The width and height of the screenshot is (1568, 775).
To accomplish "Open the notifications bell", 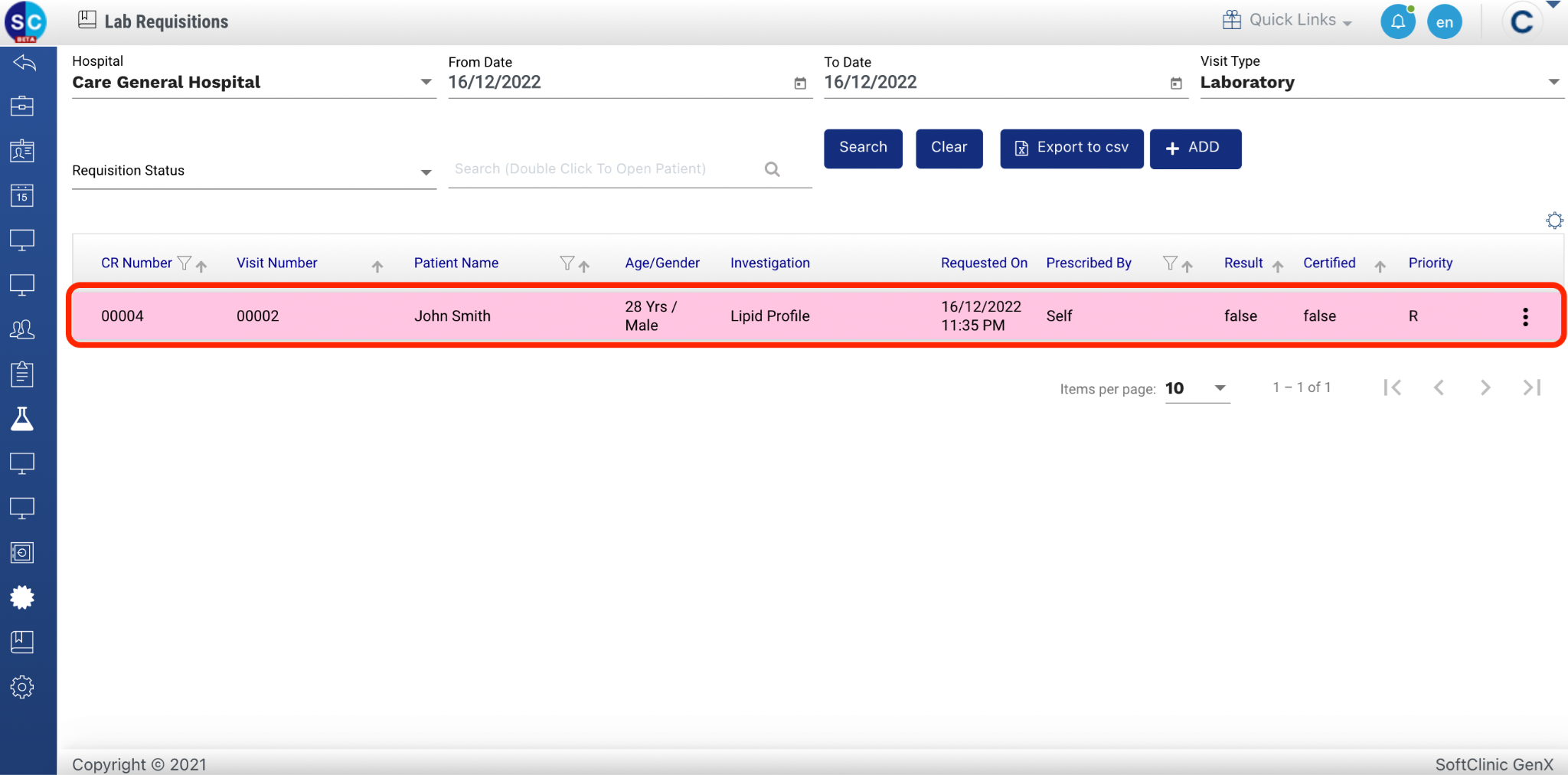I will click(1397, 21).
